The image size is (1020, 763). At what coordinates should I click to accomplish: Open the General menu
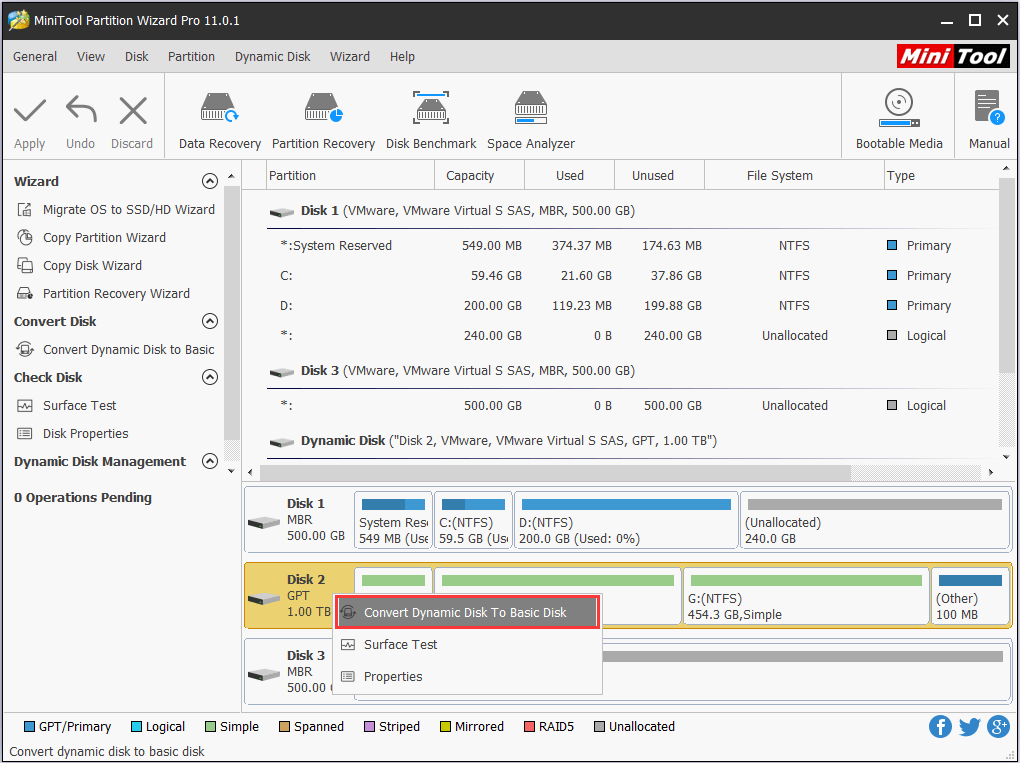coord(35,57)
